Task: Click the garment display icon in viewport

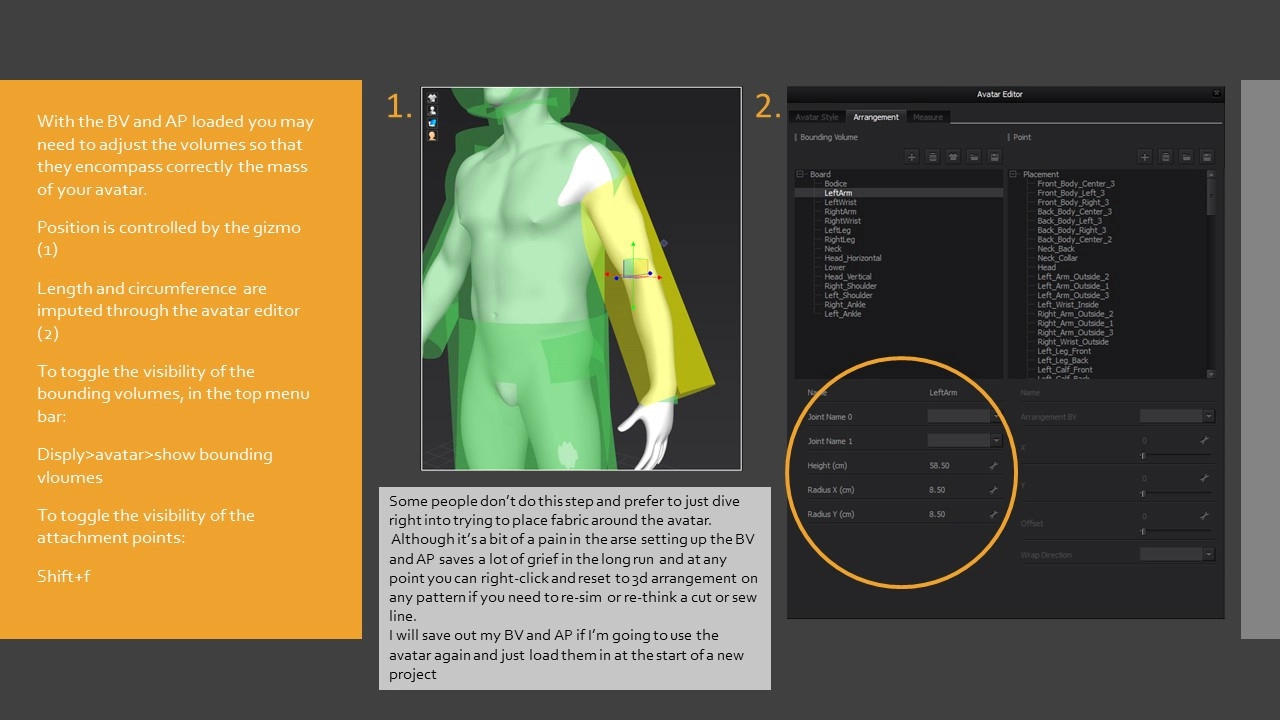Action: coord(432,98)
